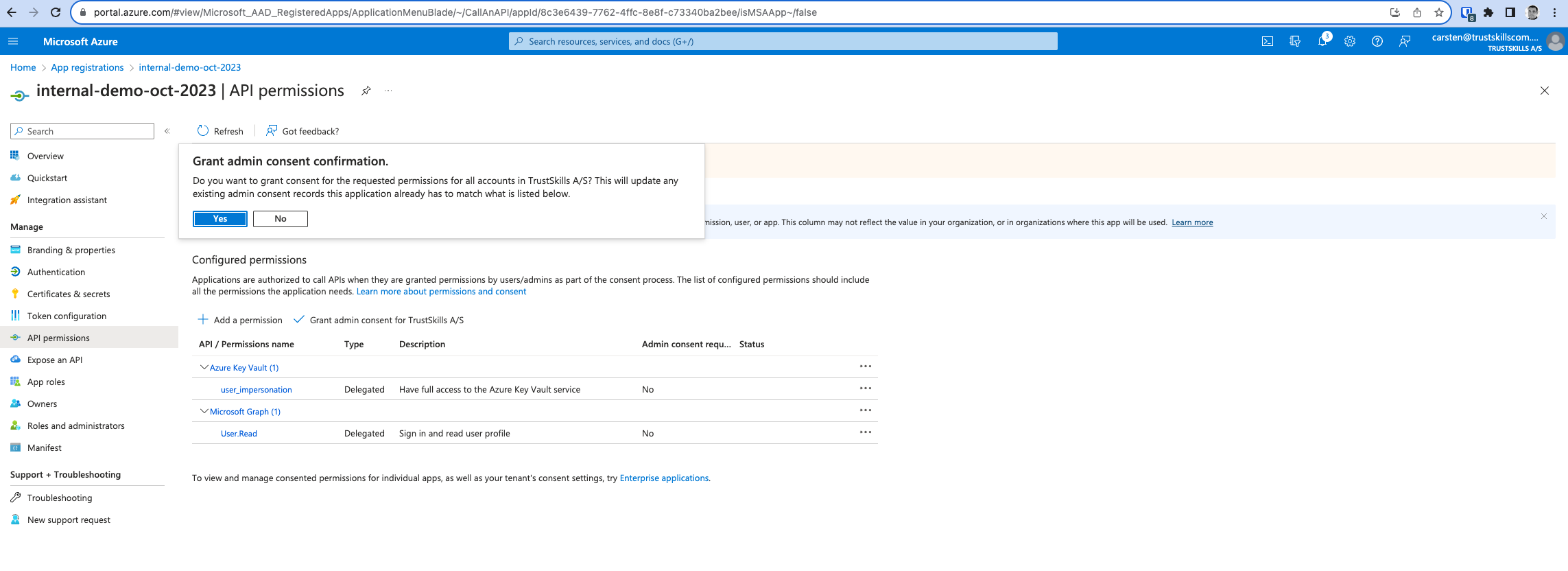Open internal-demo-oct-2023 breadcrumb link
1568x571 pixels.
[190, 67]
